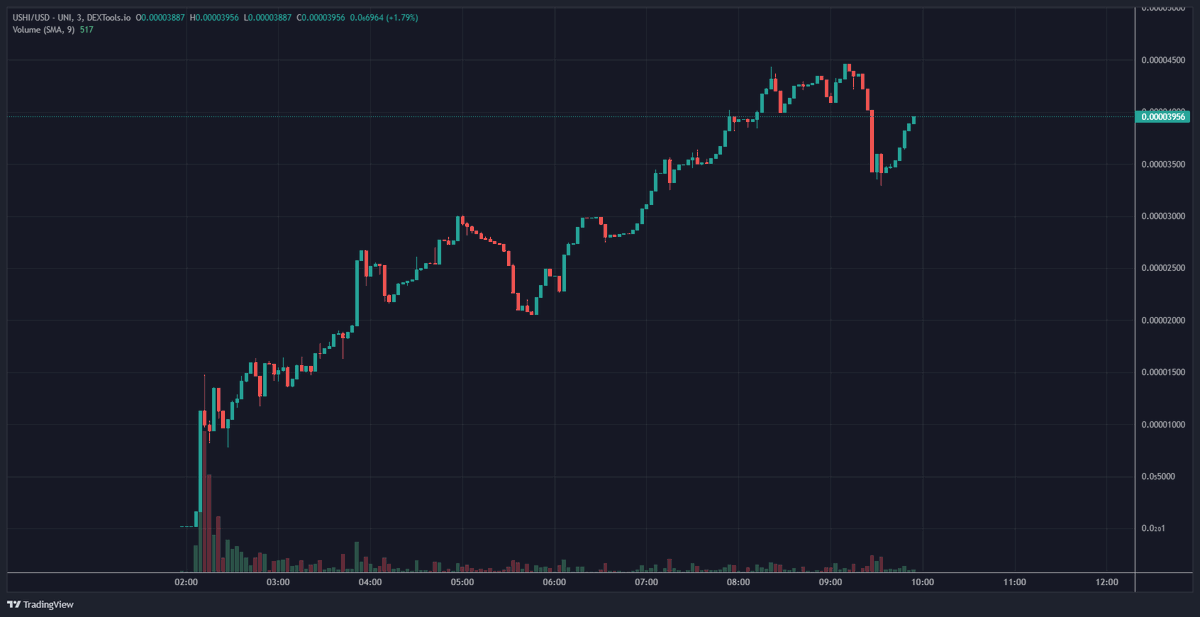Select the 06:00 time axis label
The image size is (1200, 617).
pos(553,580)
